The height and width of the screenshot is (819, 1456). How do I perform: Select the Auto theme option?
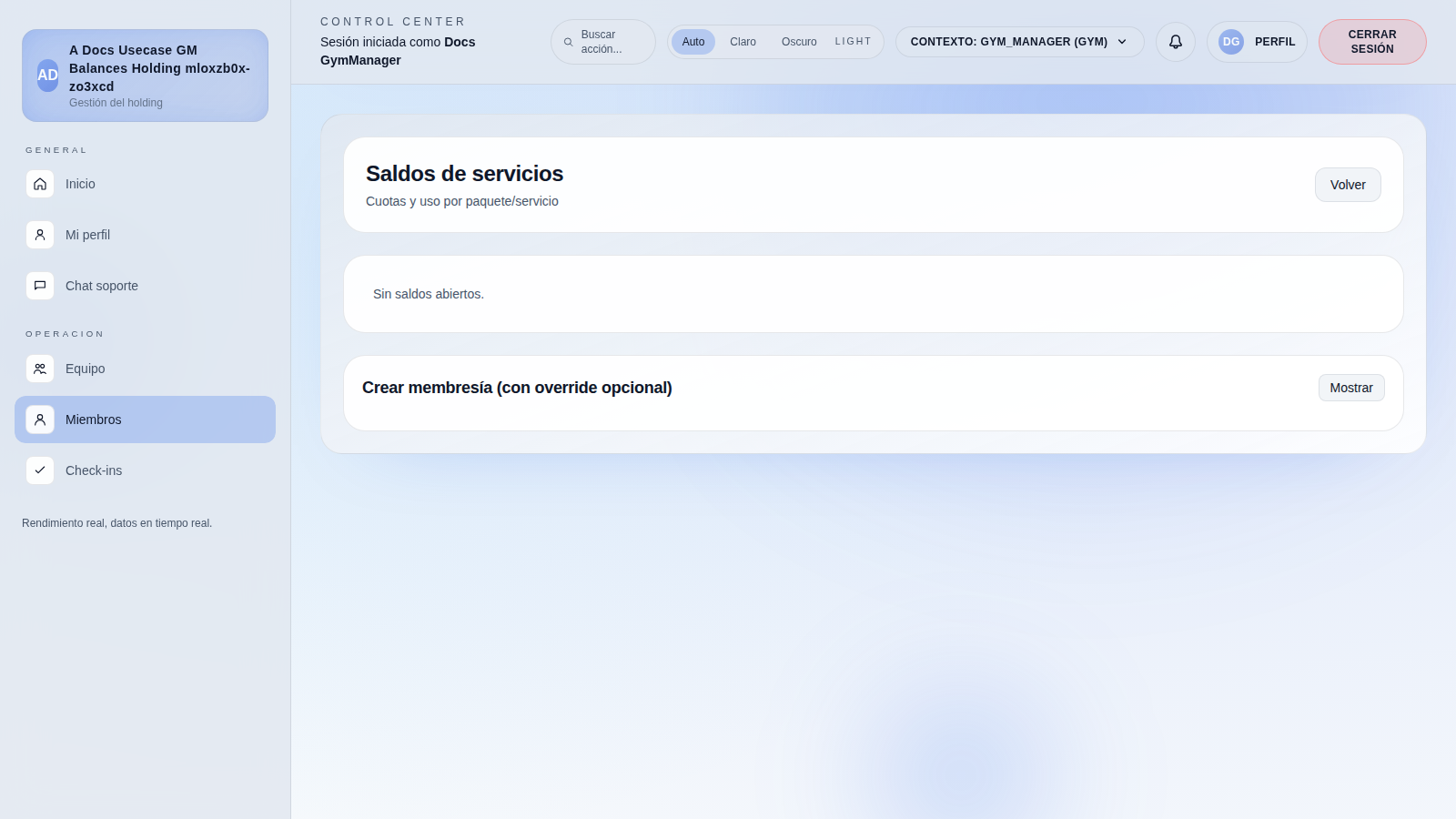tap(693, 41)
